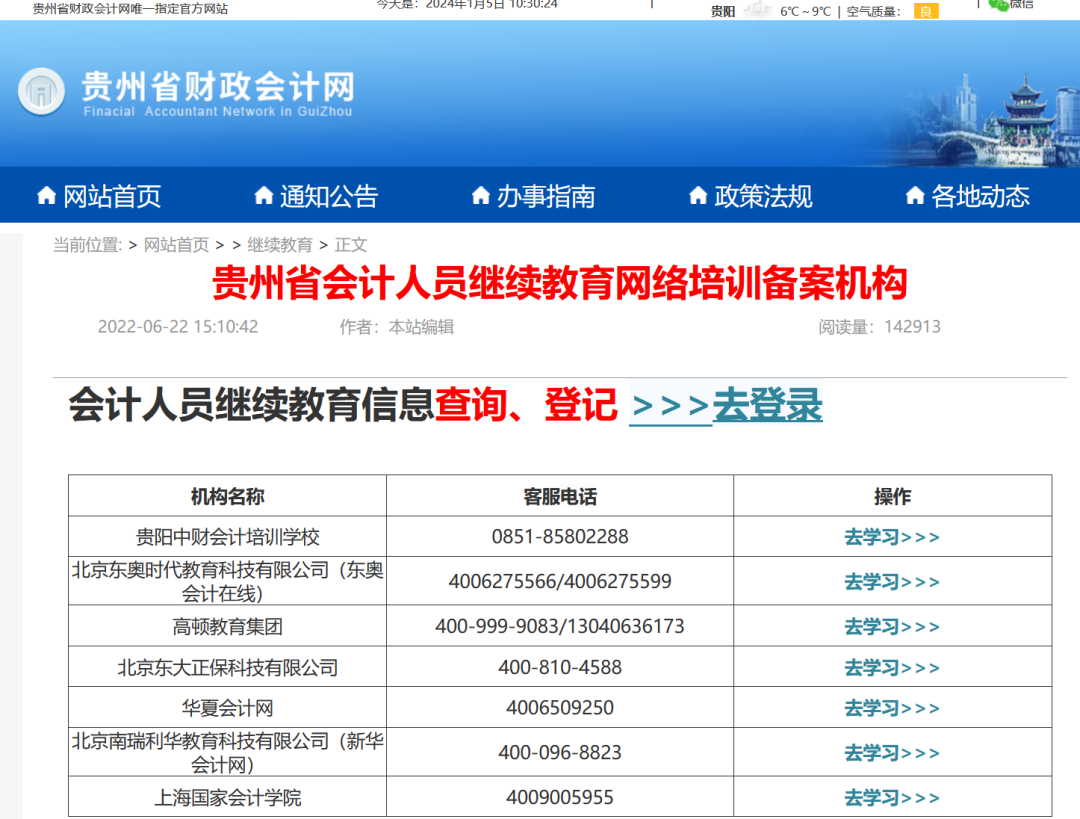Click the 去登录 login link
The width and height of the screenshot is (1080, 819).
[x=767, y=406]
